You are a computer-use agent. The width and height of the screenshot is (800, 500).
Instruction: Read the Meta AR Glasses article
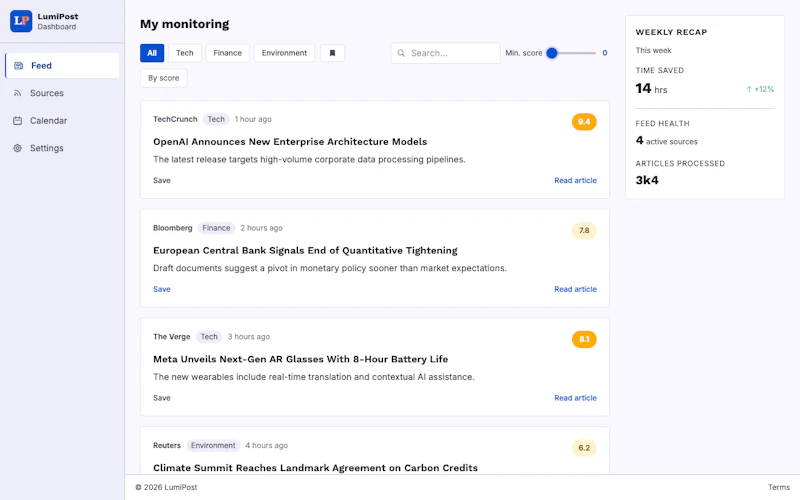(575, 398)
